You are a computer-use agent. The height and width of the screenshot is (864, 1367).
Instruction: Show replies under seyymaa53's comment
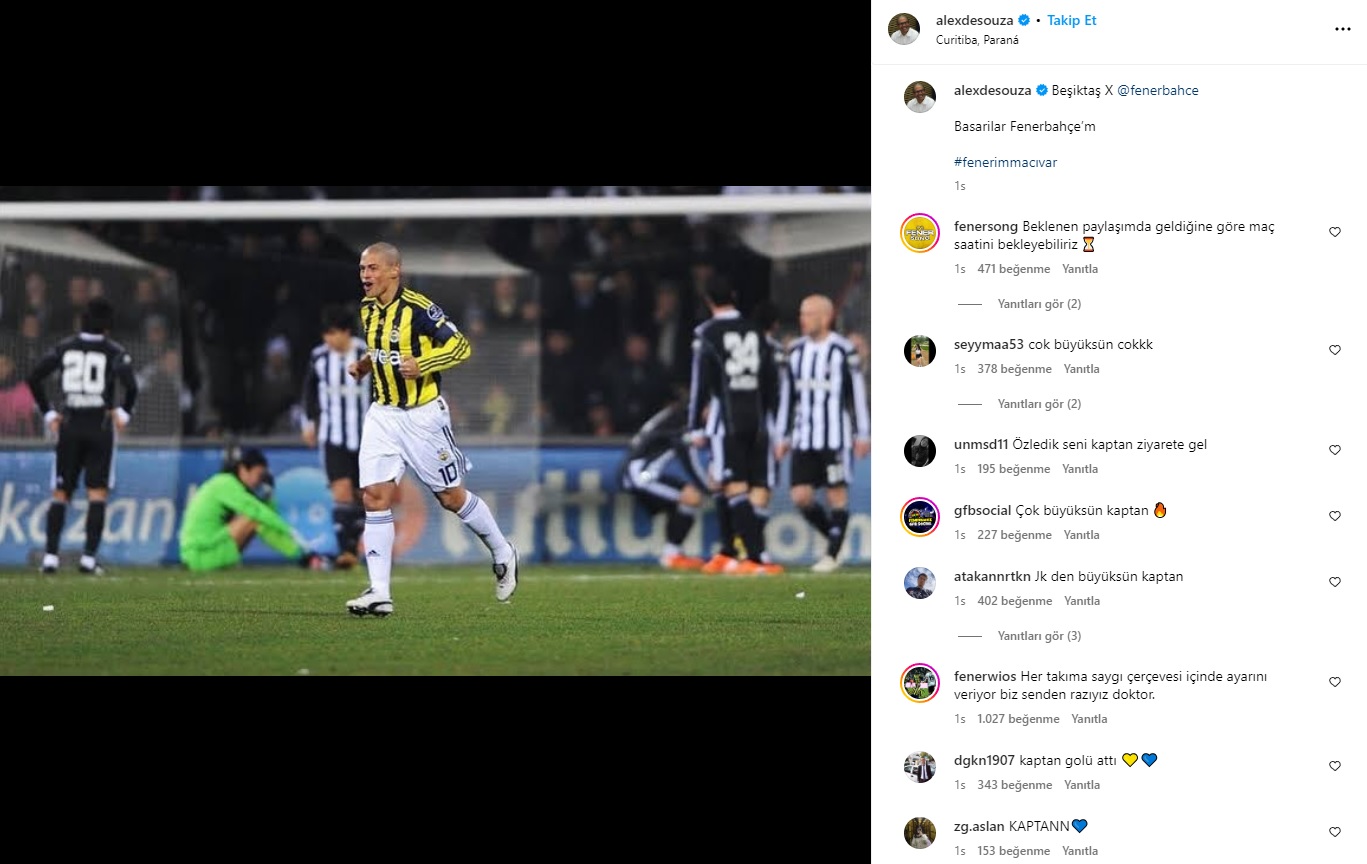click(x=1039, y=404)
